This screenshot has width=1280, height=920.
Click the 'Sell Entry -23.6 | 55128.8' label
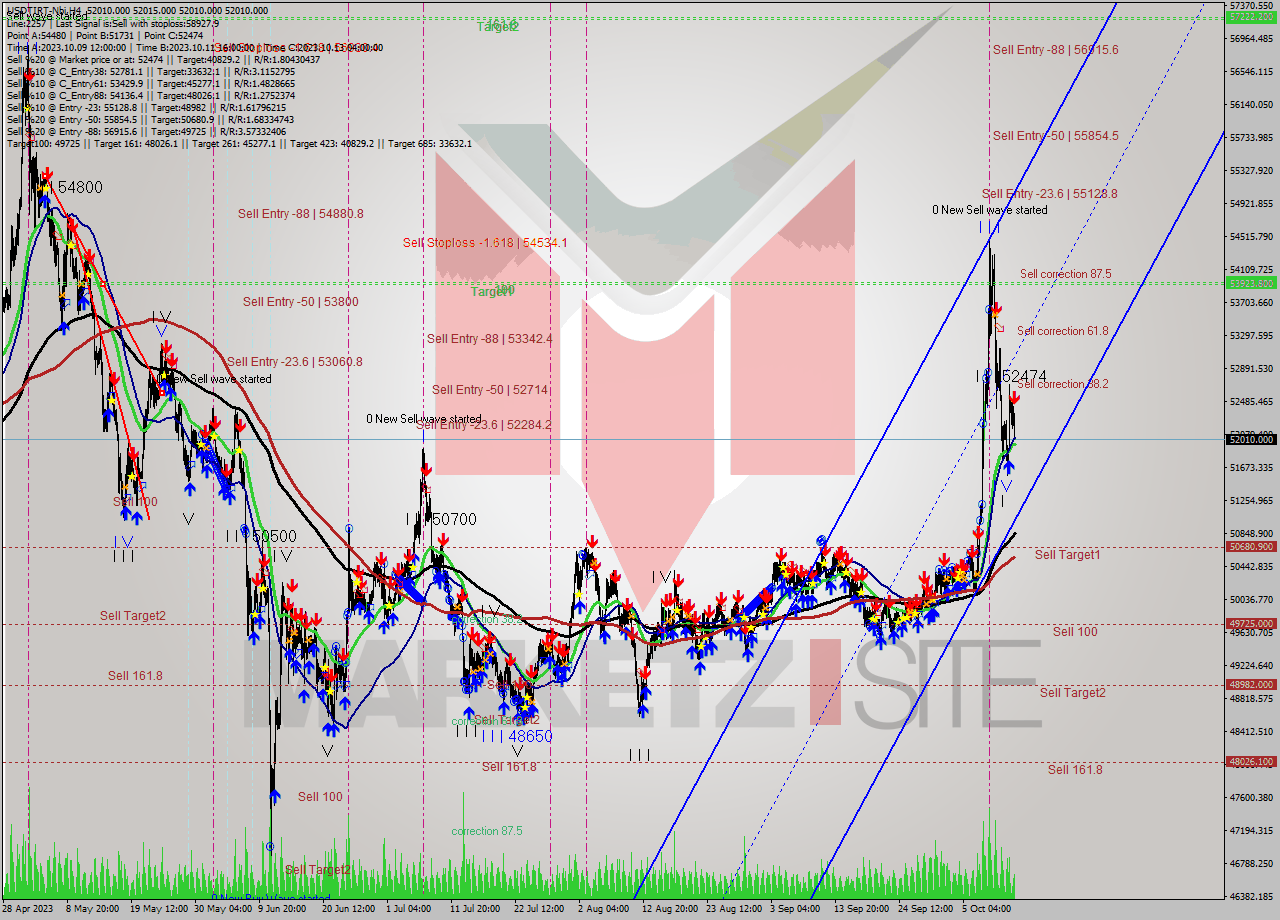(x=1049, y=194)
